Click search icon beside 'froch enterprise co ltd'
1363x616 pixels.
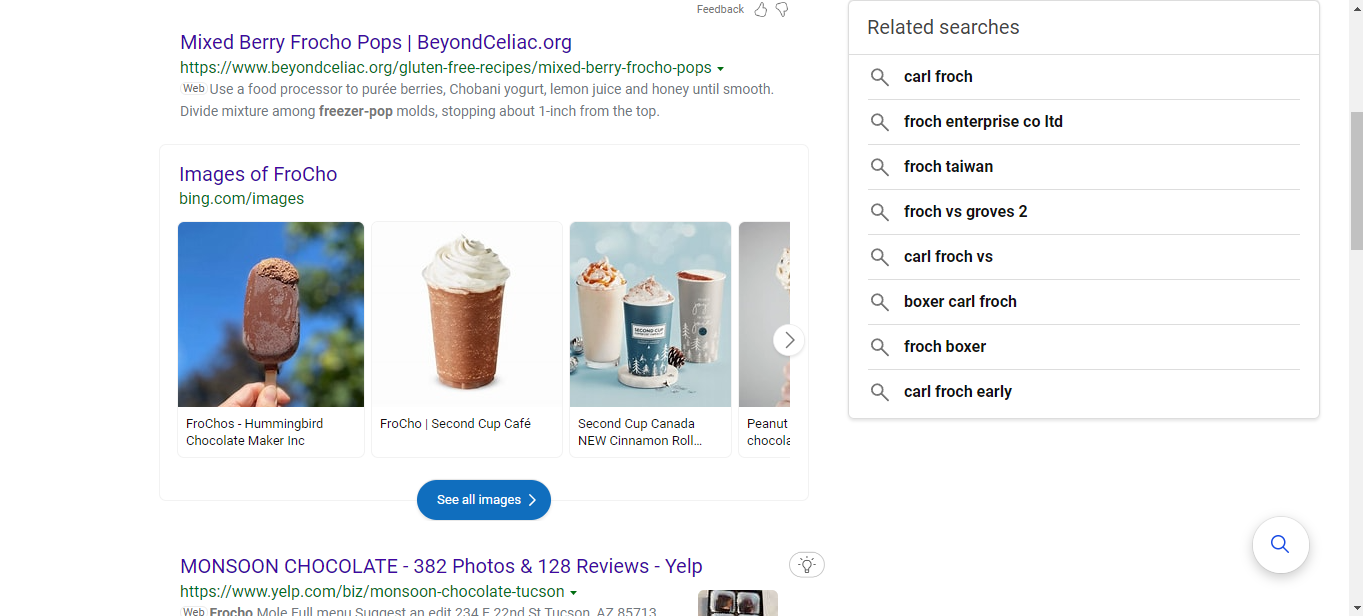coord(880,122)
